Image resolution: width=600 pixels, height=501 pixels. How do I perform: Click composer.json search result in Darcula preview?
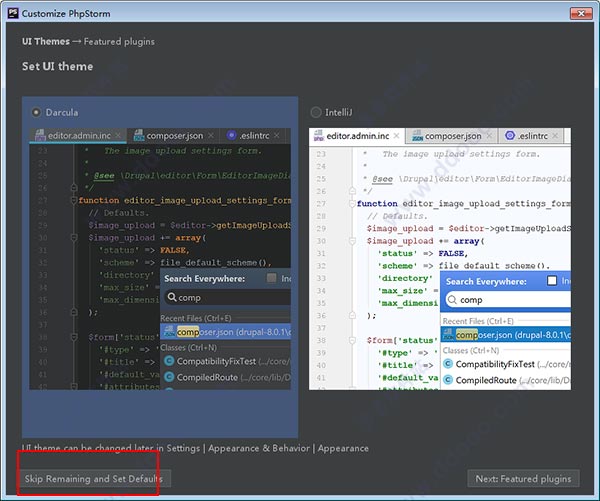coord(225,331)
